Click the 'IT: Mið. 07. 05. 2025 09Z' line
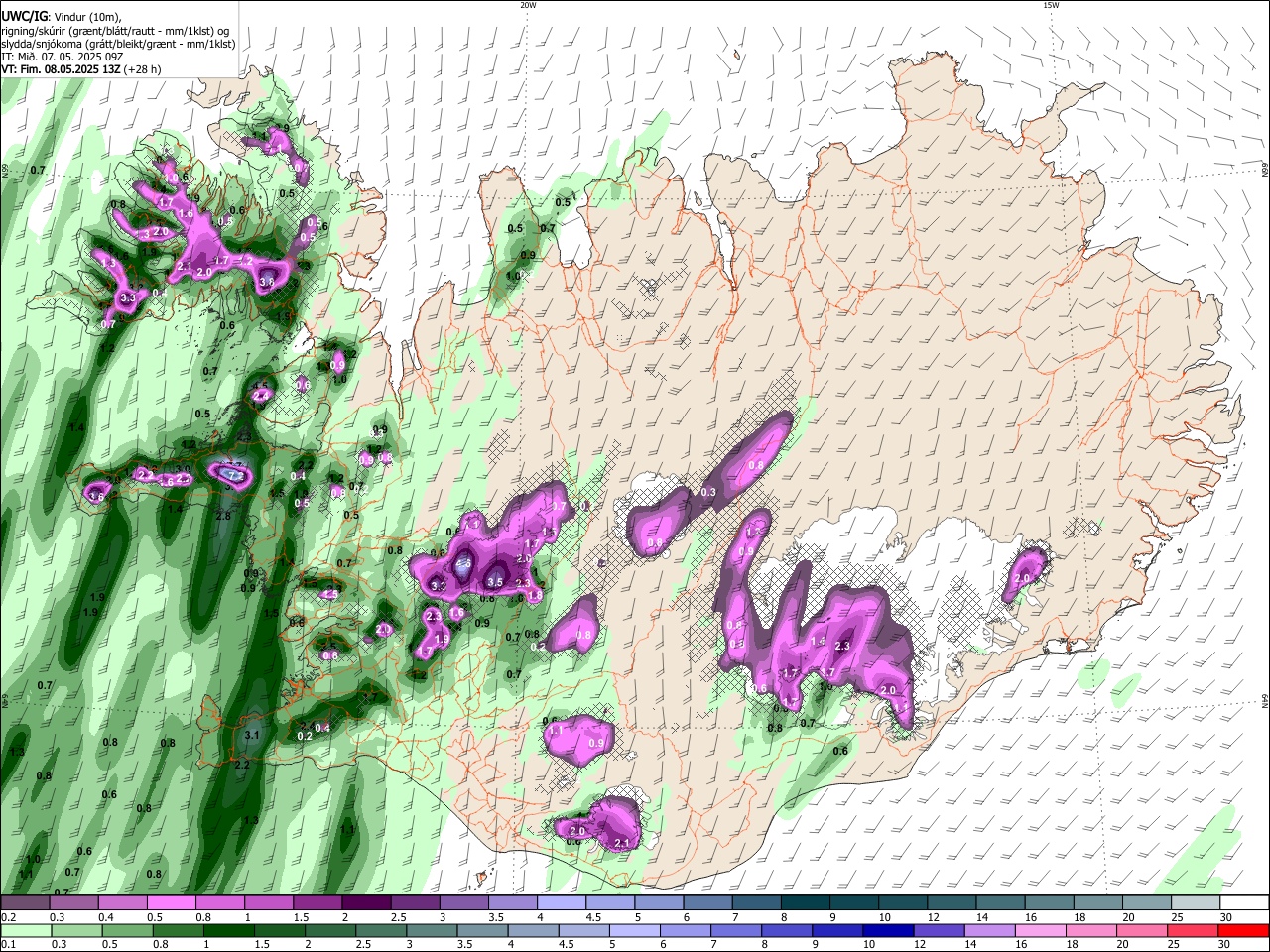This screenshot has height=952, width=1270. (62, 57)
